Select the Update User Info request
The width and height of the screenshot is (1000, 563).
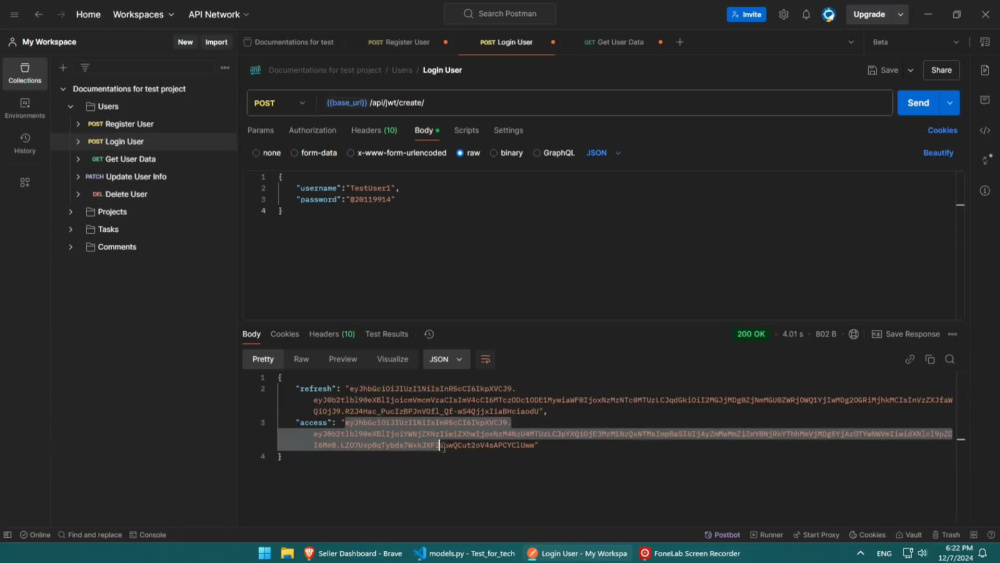136,177
